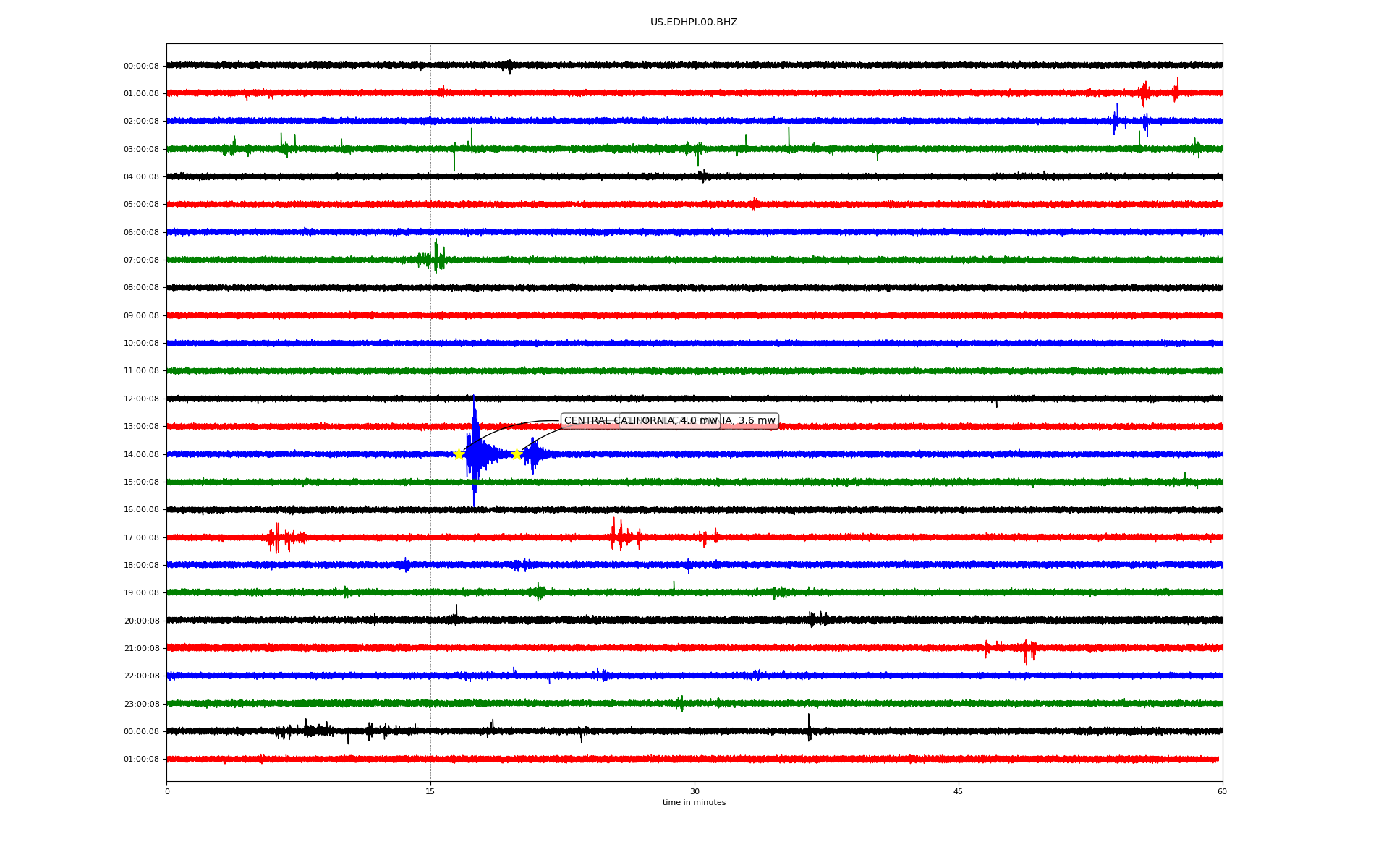Image resolution: width=1389 pixels, height=868 pixels.
Task: Click the 15 tick on x-axis
Action: point(430,791)
